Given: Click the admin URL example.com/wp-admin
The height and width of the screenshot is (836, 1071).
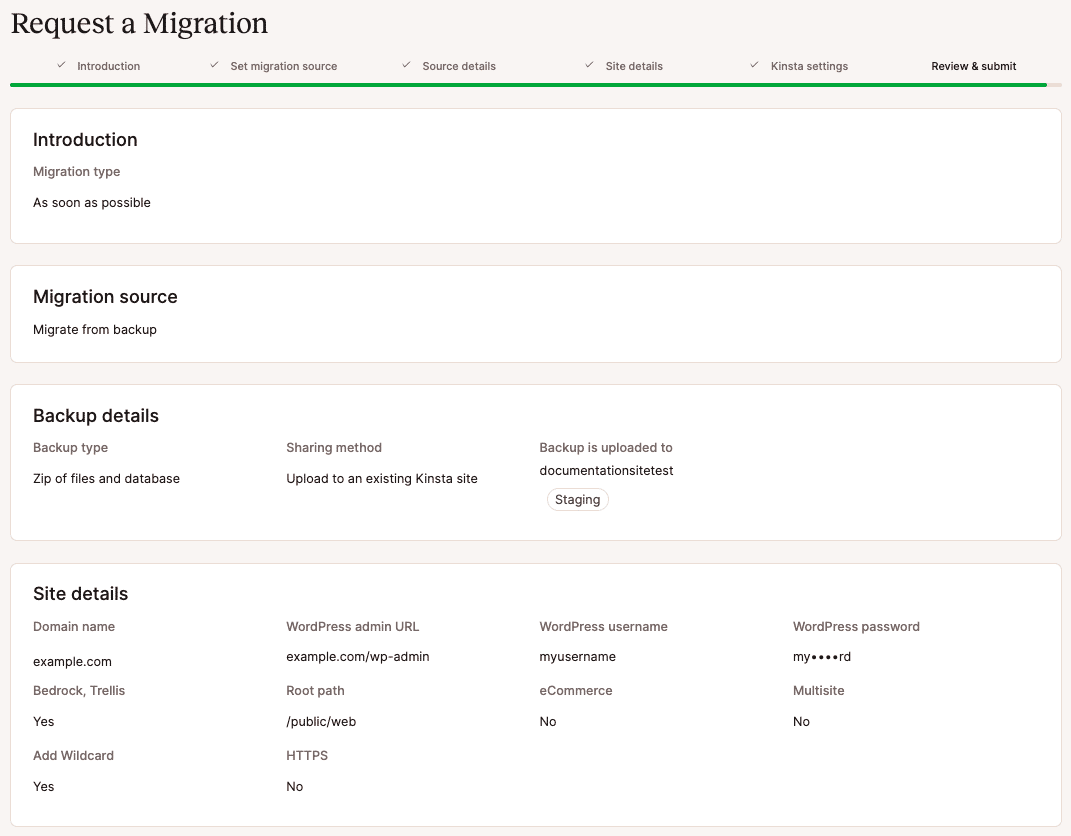Looking at the screenshot, I should click(x=358, y=656).
